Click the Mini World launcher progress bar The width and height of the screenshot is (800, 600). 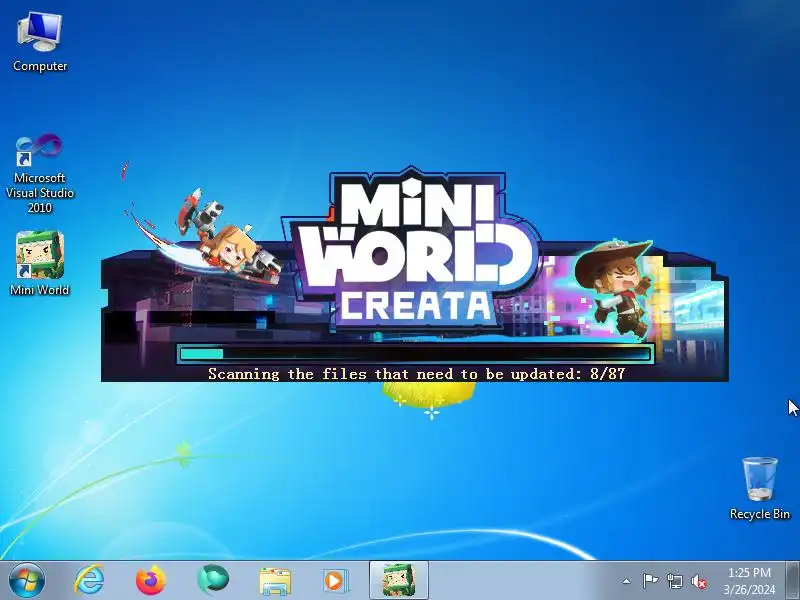coord(415,354)
